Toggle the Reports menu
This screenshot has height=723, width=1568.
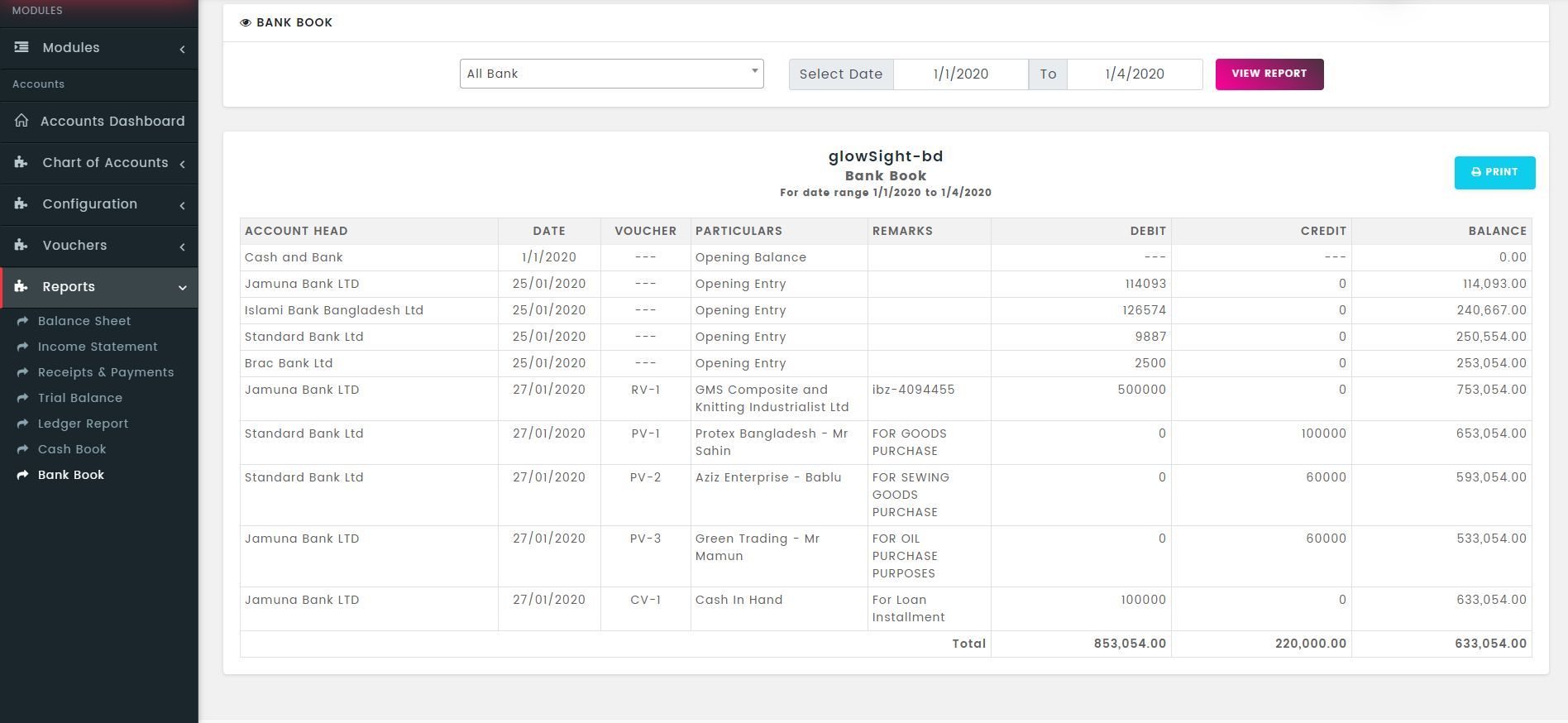99,286
